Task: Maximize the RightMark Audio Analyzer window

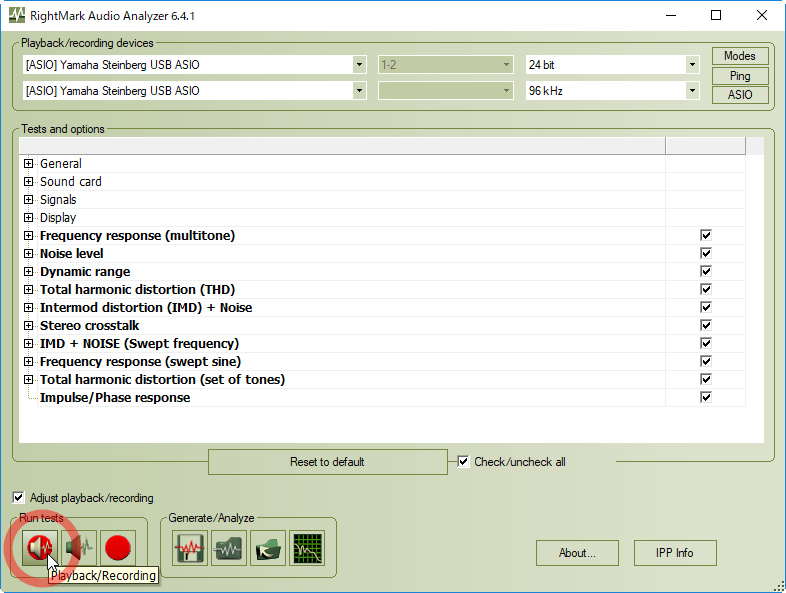Action: 716,15
